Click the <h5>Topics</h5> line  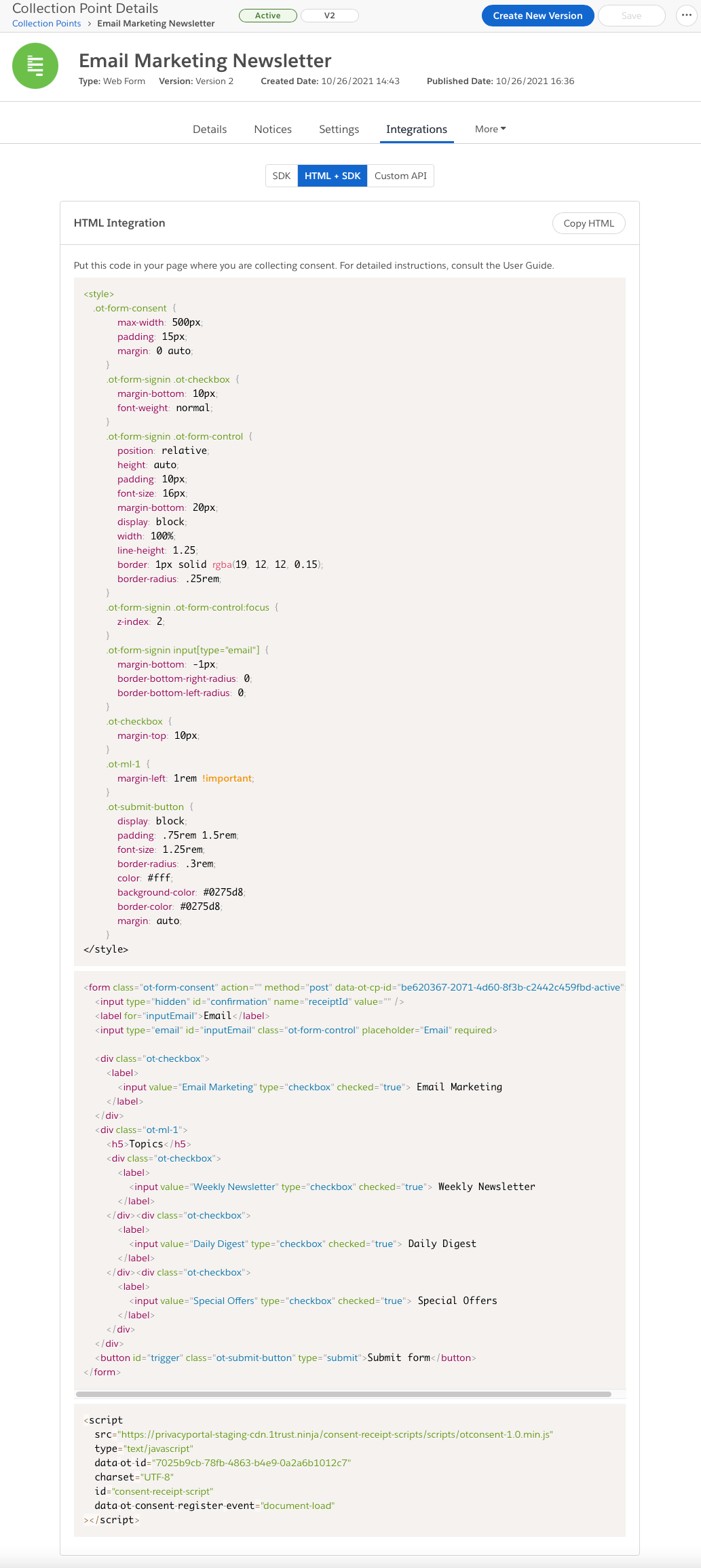click(x=149, y=1144)
